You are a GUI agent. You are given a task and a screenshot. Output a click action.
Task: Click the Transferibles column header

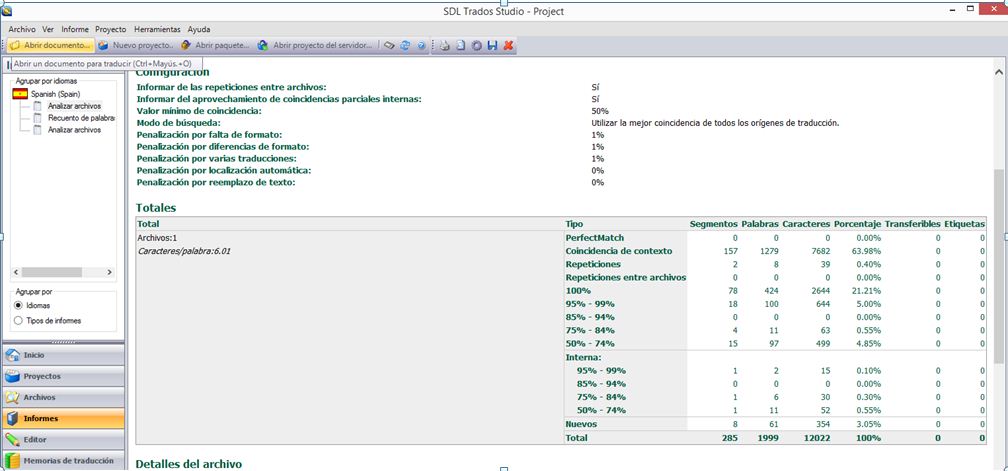912,224
